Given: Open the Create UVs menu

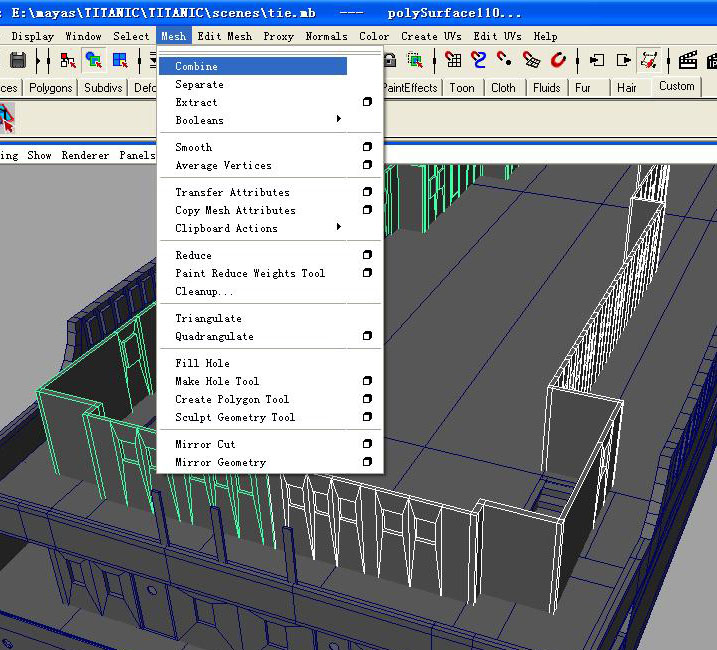Looking at the screenshot, I should click(431, 36).
